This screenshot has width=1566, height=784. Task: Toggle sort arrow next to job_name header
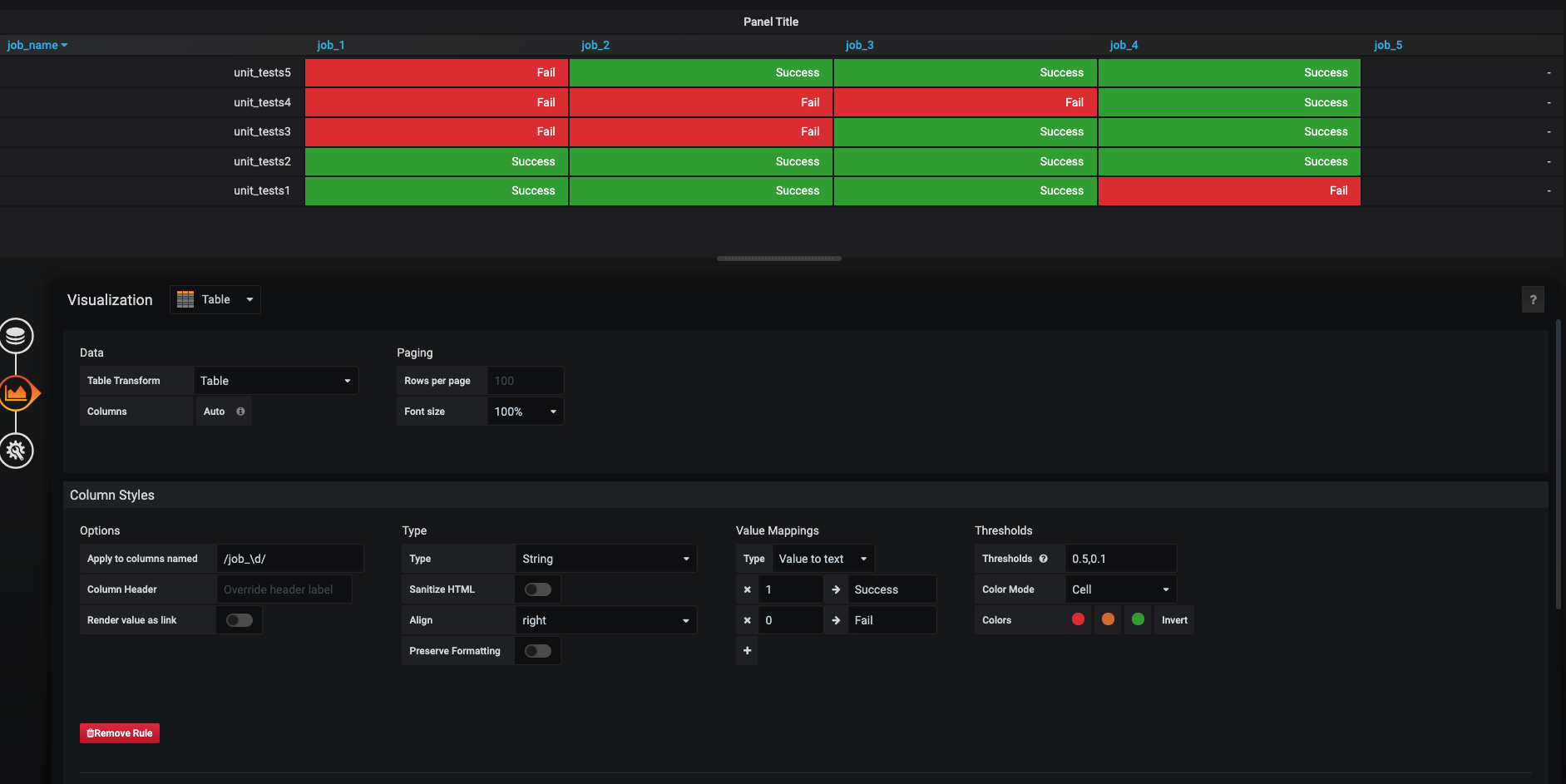pyautogui.click(x=64, y=46)
